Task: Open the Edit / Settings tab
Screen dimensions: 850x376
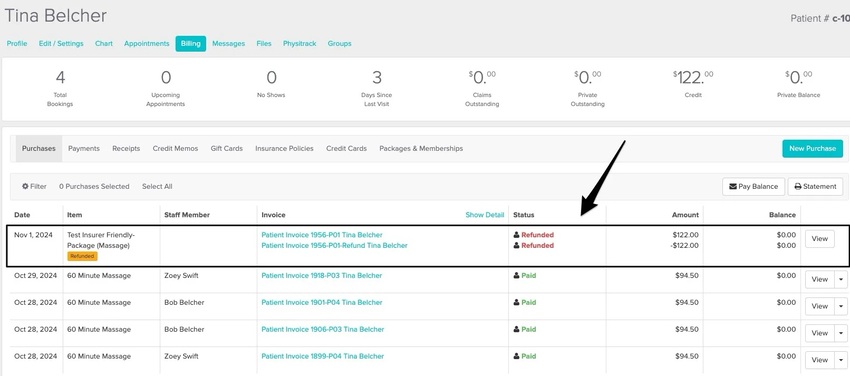Action: point(61,43)
